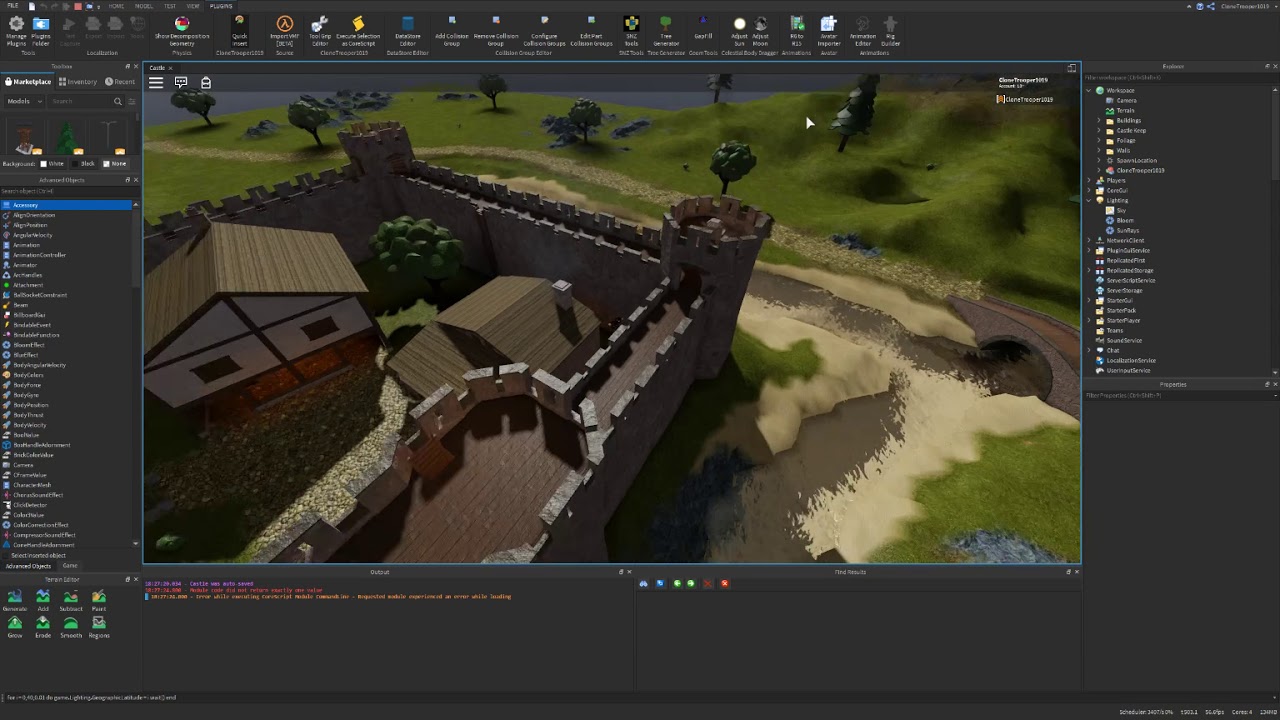This screenshot has height=720, width=1280.
Task: Click Remove Collision Group
Action: (x=496, y=31)
